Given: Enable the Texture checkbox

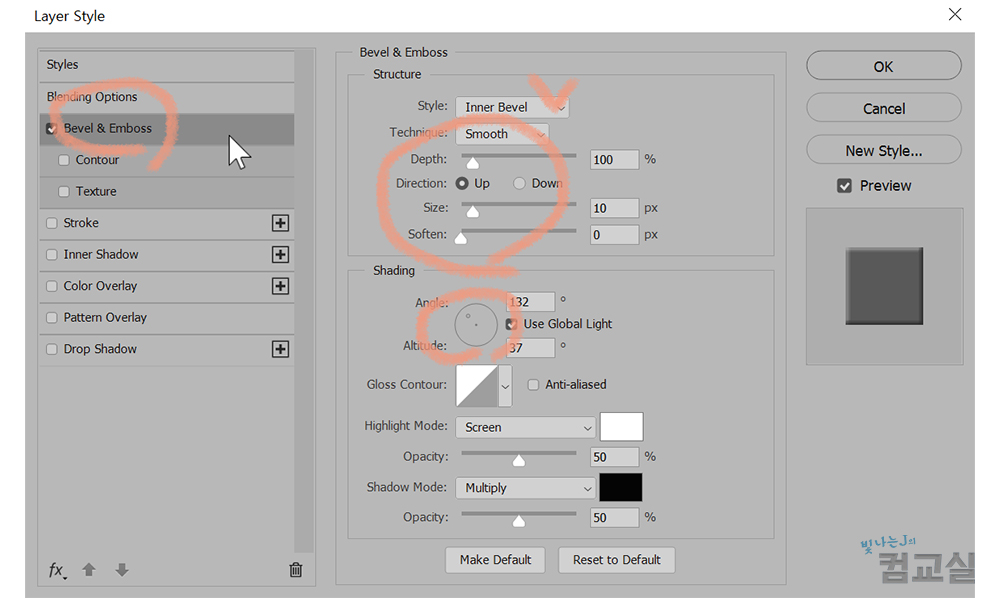Looking at the screenshot, I should pos(64,191).
